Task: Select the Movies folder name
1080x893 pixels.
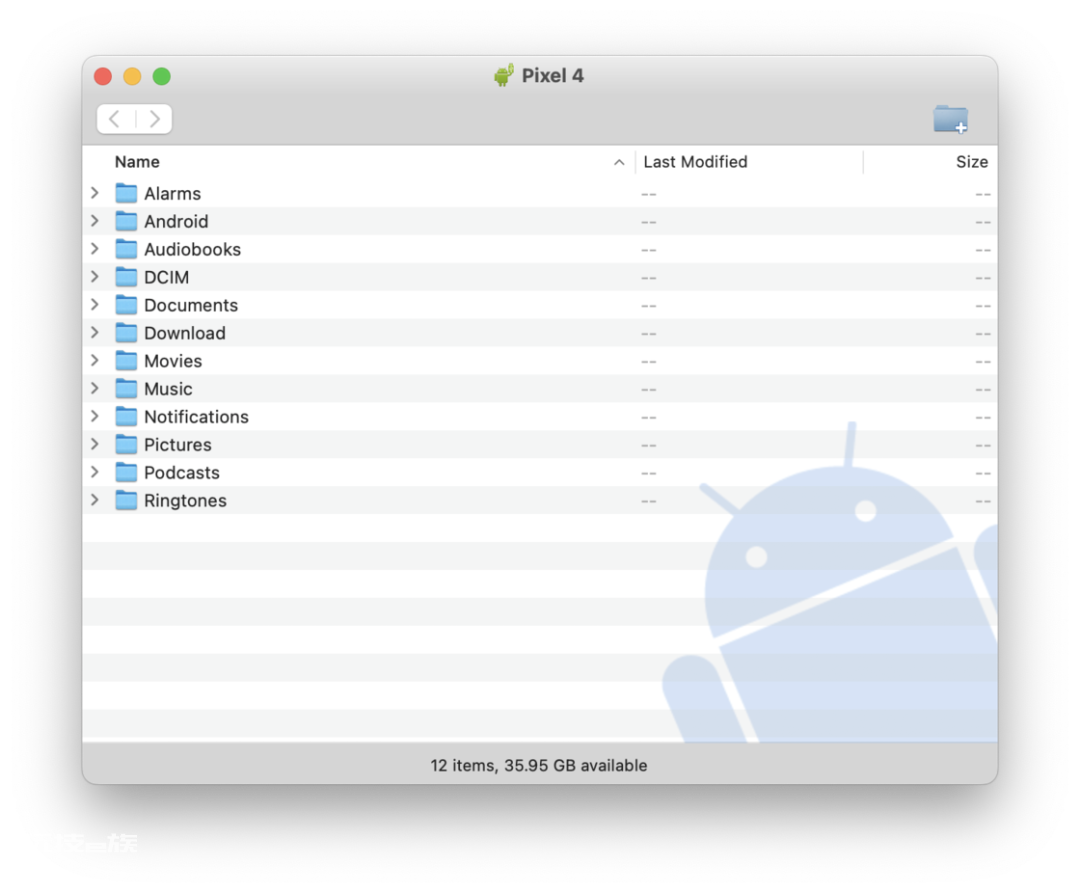Action: 173,361
